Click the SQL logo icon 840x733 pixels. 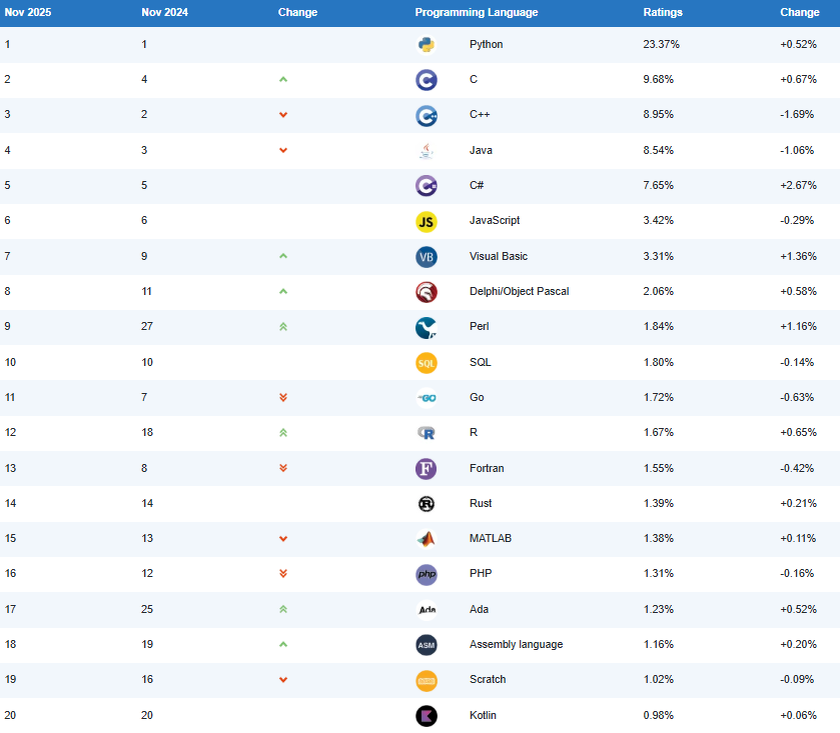(x=426, y=363)
